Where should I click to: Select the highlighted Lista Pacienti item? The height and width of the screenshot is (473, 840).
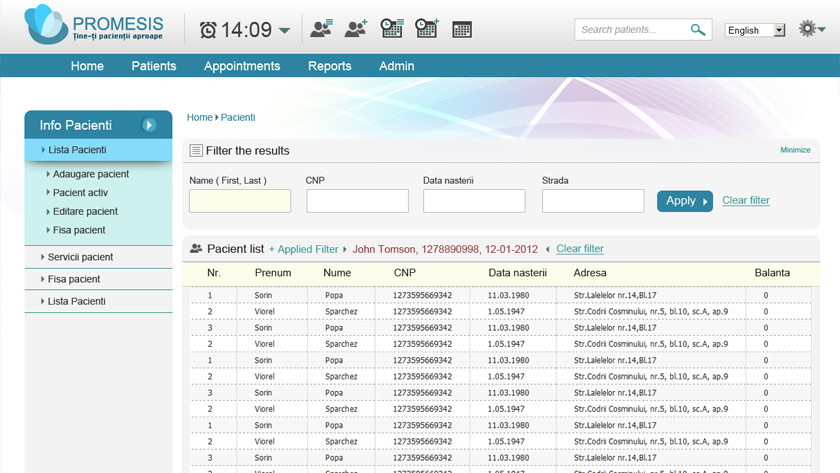click(99, 150)
